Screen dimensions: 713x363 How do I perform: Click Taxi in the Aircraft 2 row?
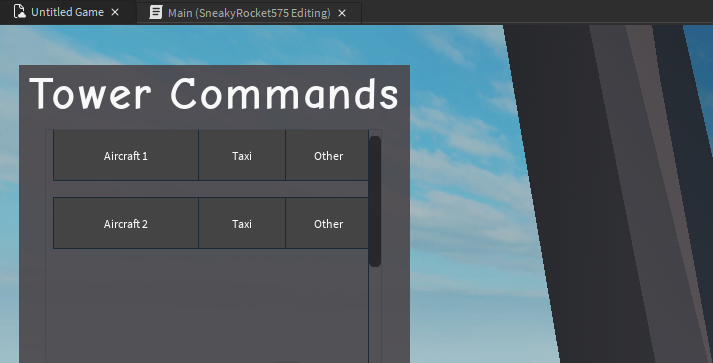tap(242, 223)
